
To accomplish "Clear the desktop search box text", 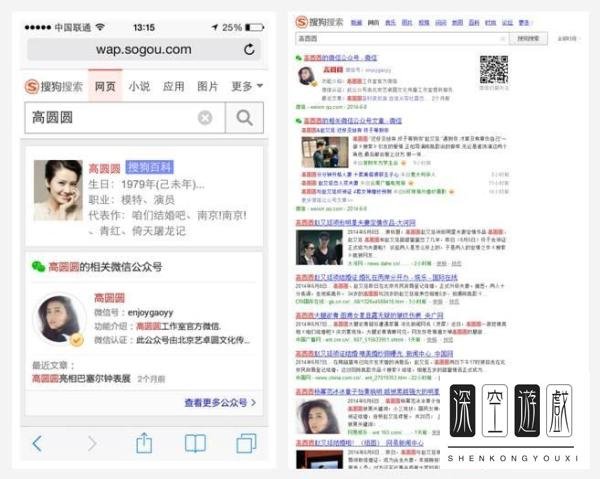I will tap(503, 39).
